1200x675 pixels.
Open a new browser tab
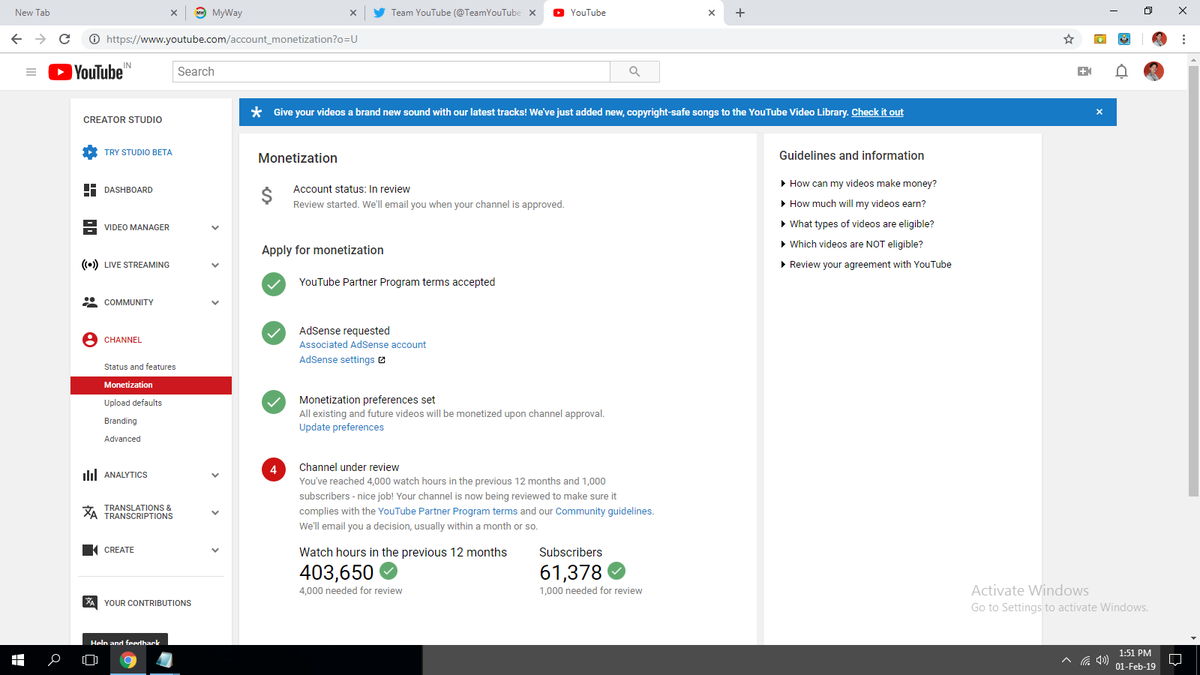[740, 13]
